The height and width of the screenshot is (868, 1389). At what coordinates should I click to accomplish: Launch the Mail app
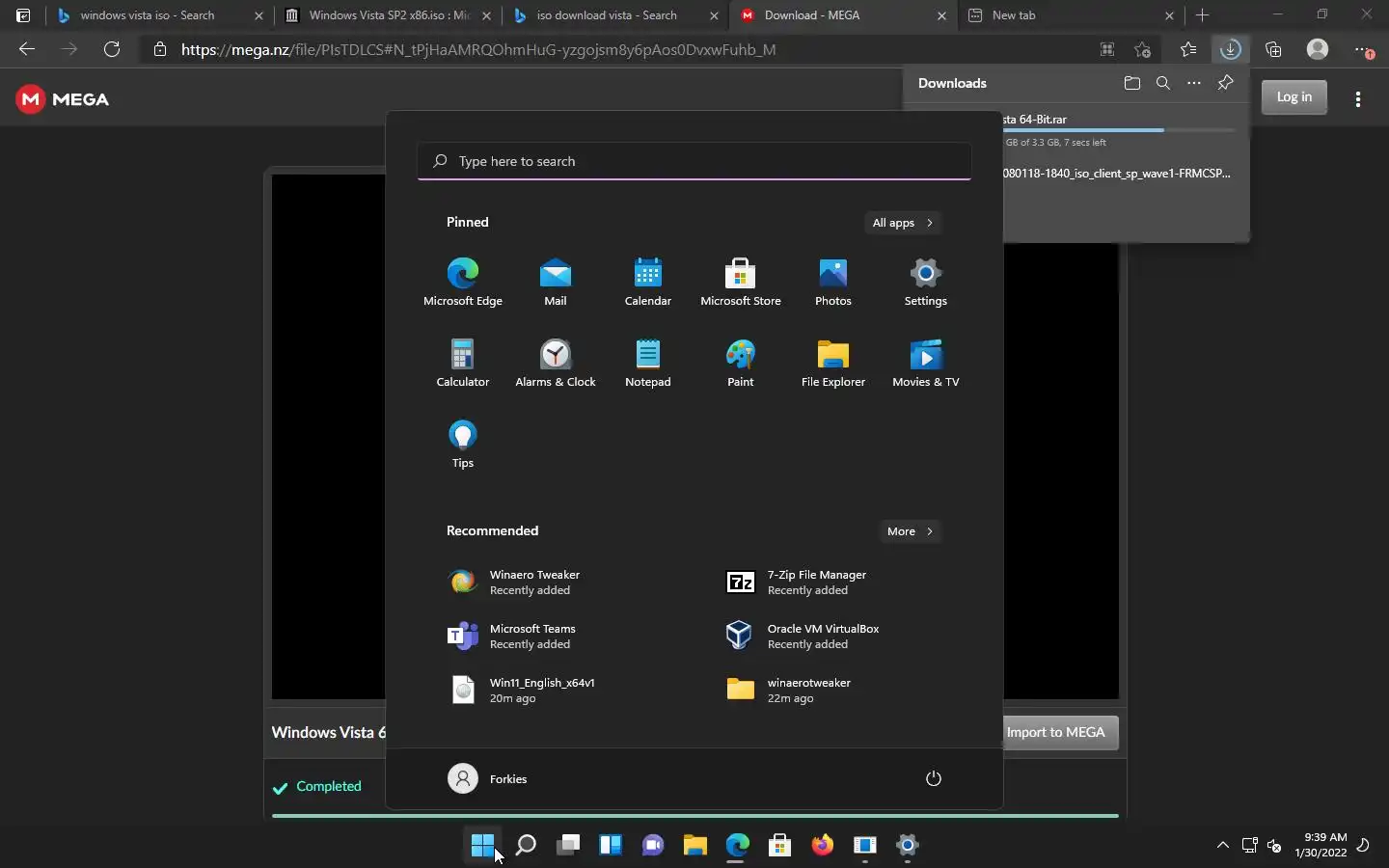click(556, 282)
